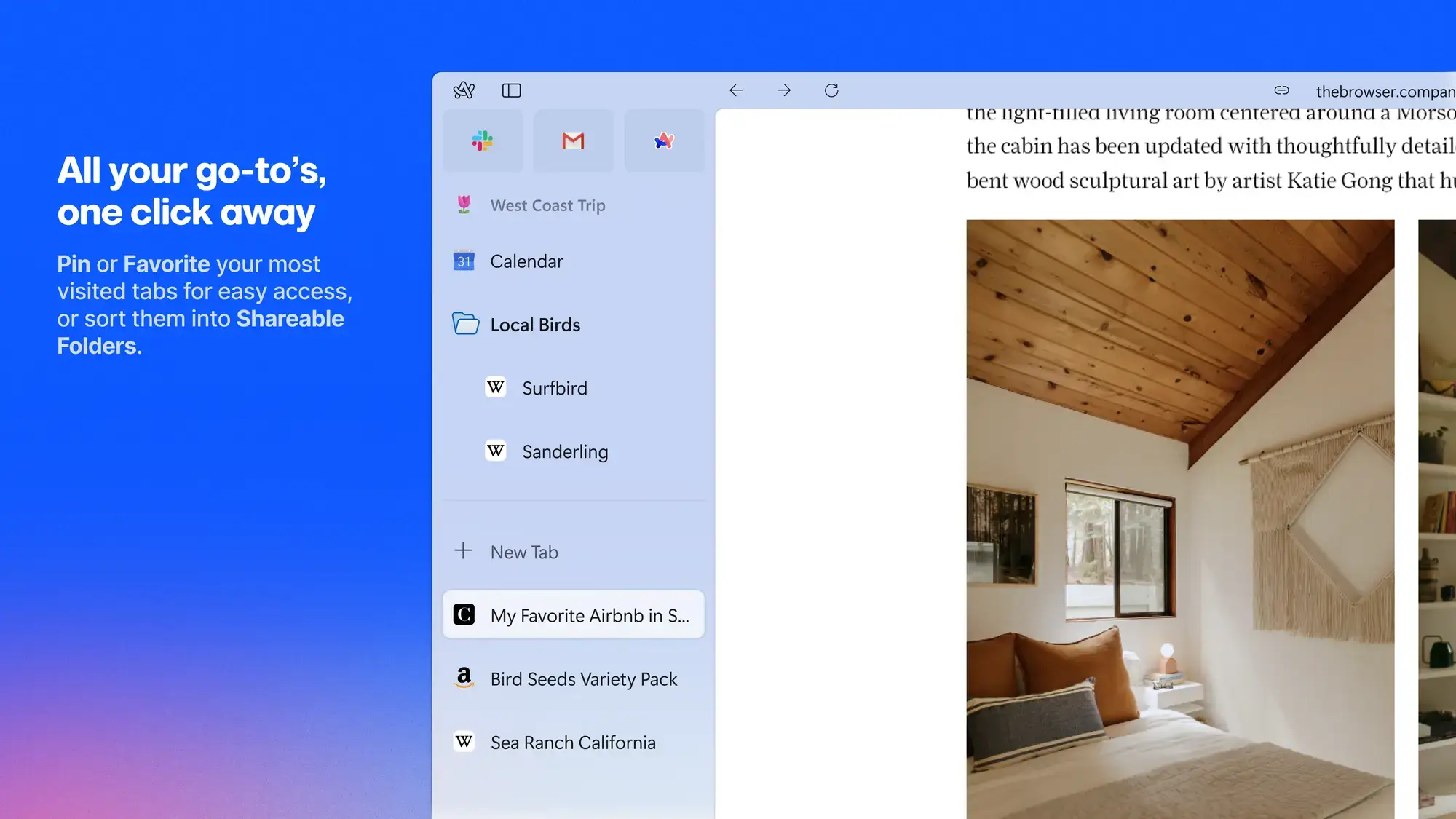The width and height of the screenshot is (1456, 819).
Task: Open the Calendar pinned tab
Action: (x=527, y=261)
